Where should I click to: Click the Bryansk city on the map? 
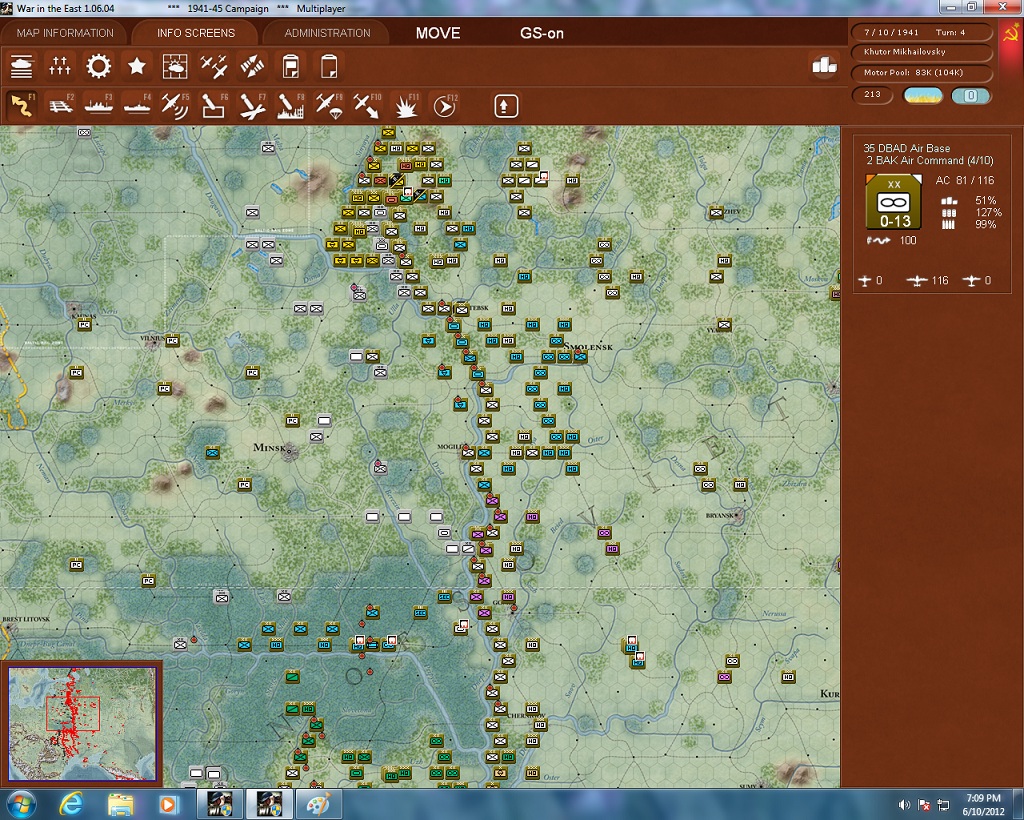coord(737,515)
